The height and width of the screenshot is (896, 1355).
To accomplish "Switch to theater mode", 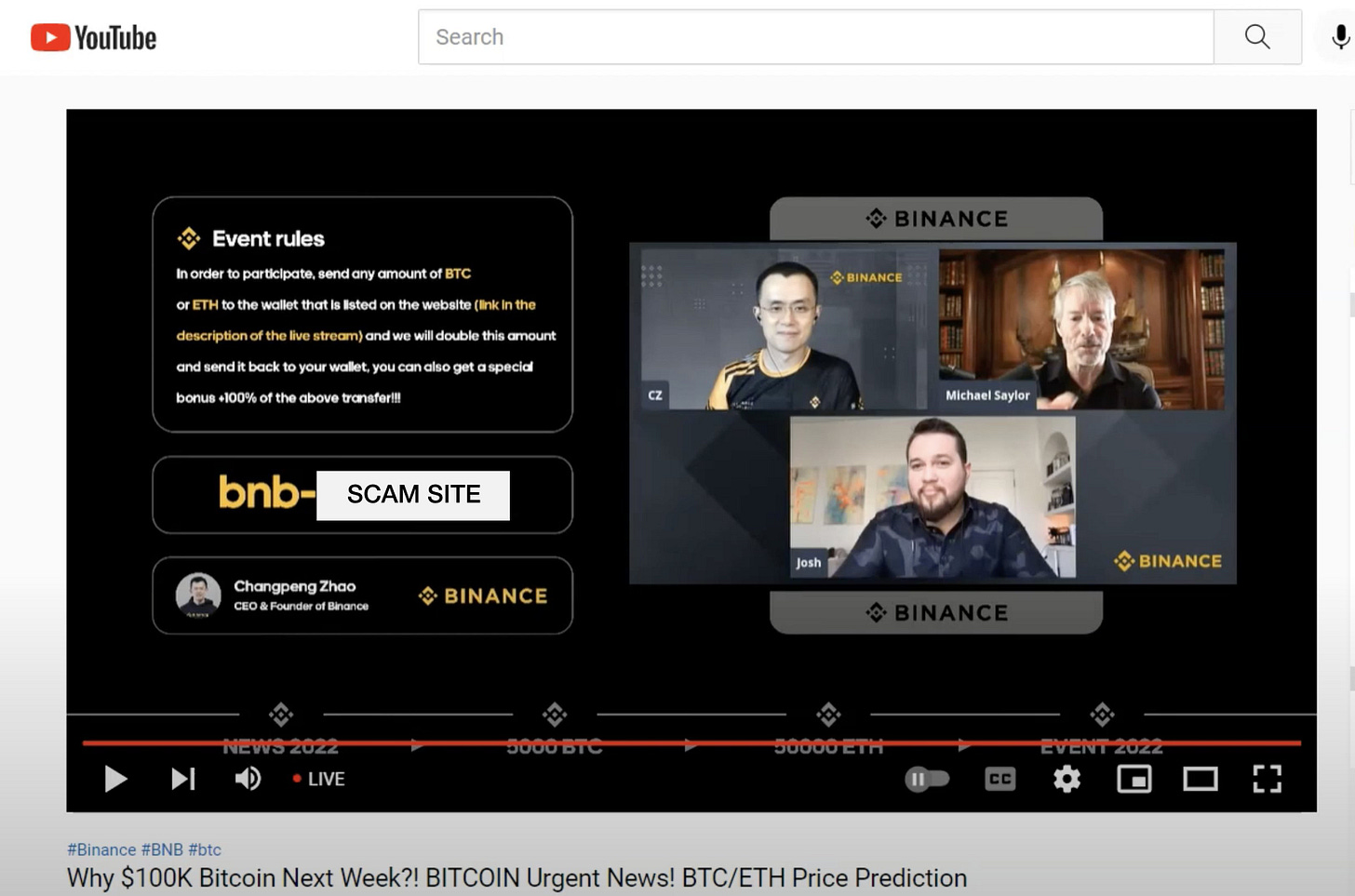I will (x=1201, y=779).
